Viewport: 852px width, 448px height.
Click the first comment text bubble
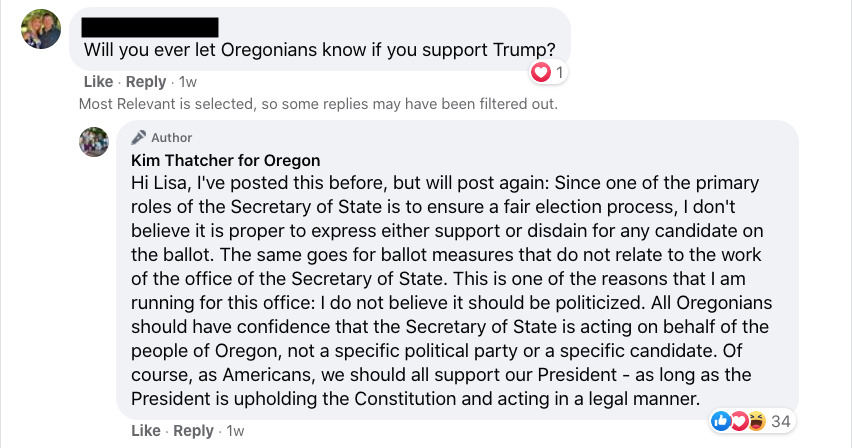pyautogui.click(x=320, y=39)
